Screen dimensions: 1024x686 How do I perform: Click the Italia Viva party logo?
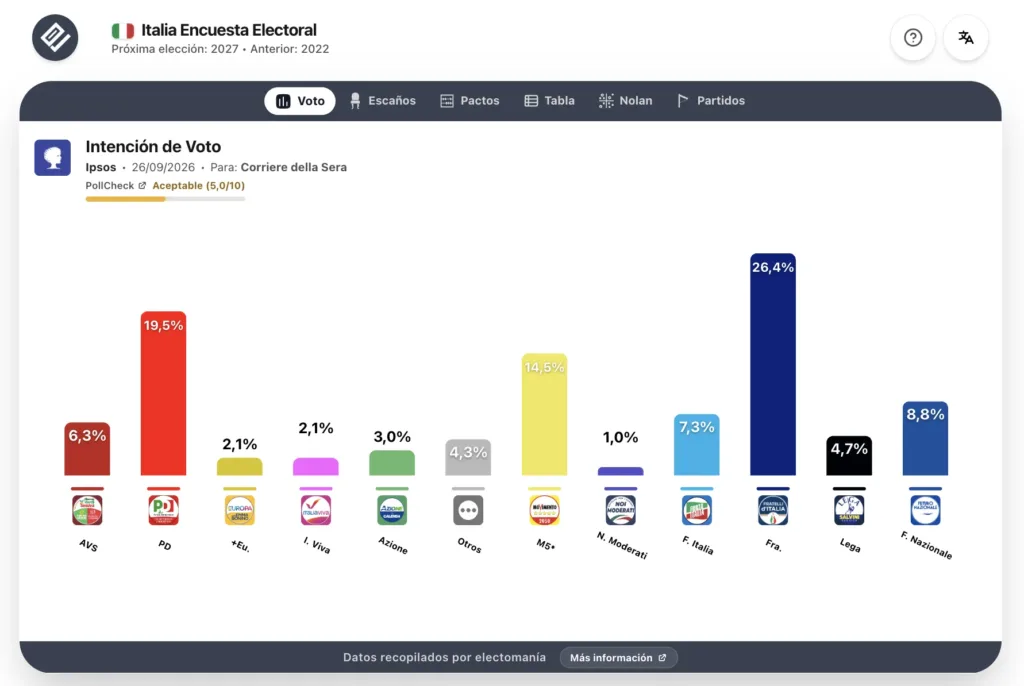tap(315, 510)
